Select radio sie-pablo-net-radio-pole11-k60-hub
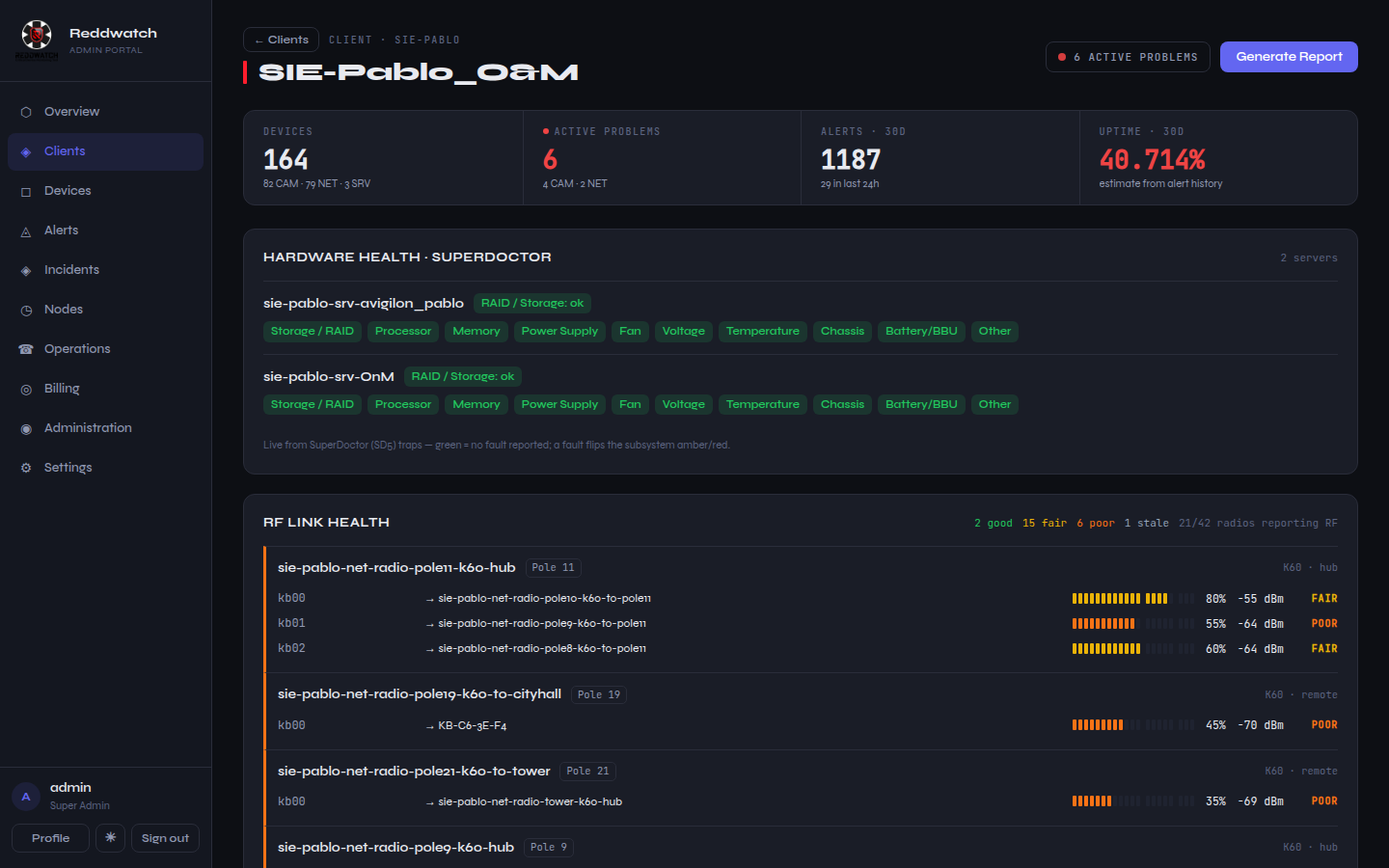Screen dimensions: 1389x868 [396, 567]
